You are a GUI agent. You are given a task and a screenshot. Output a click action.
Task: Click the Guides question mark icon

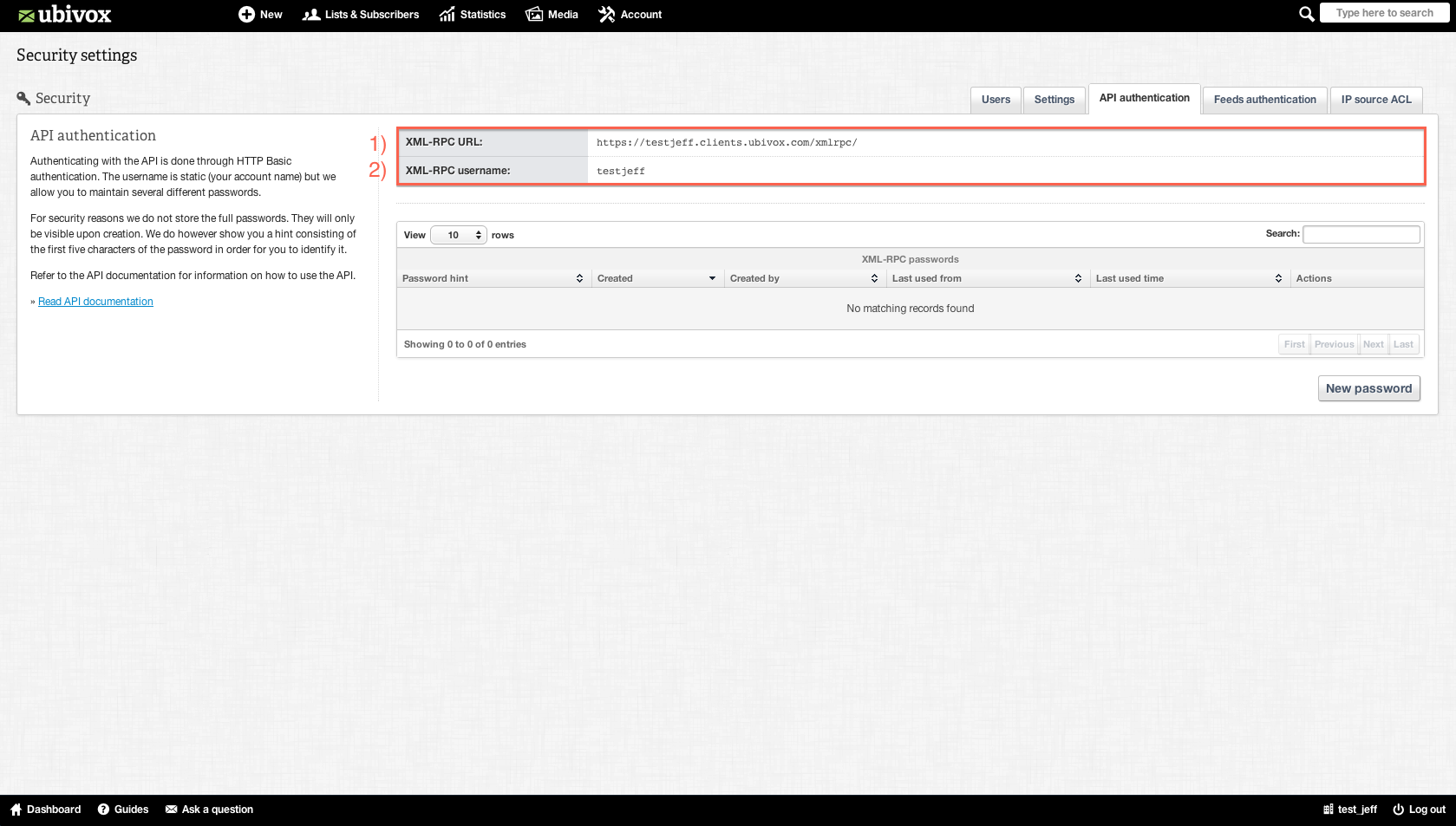click(103, 810)
